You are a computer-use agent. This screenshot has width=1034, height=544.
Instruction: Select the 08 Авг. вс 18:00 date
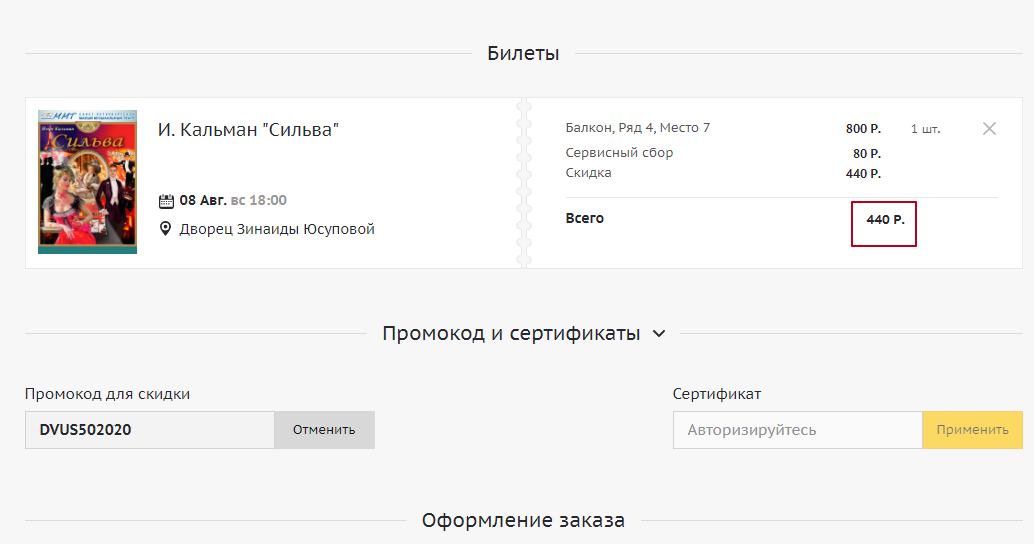(x=232, y=201)
